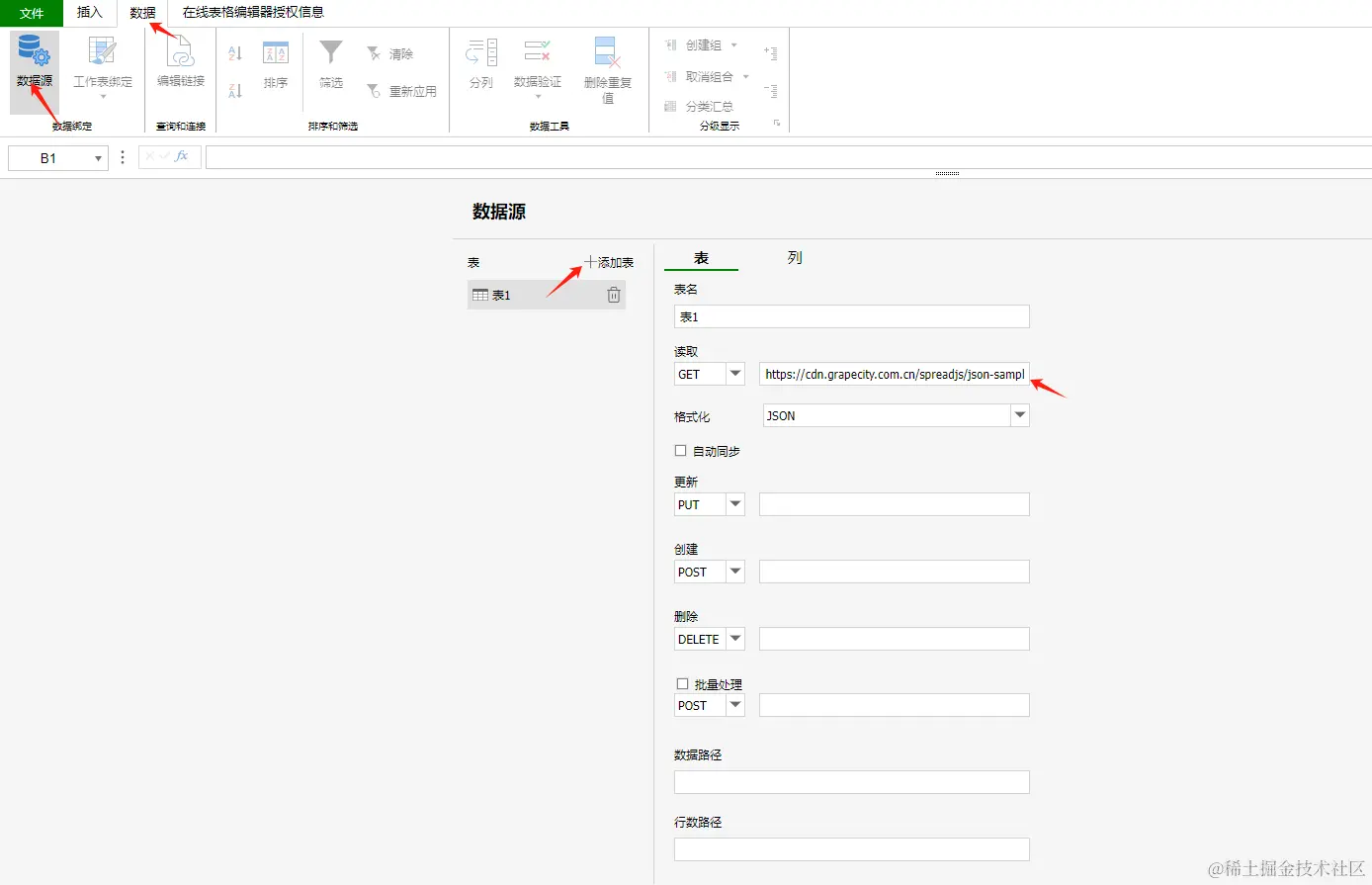Screen dimensions: 1372x885
Task: Open the DELETE method dropdown for 删除
Action: coord(735,639)
